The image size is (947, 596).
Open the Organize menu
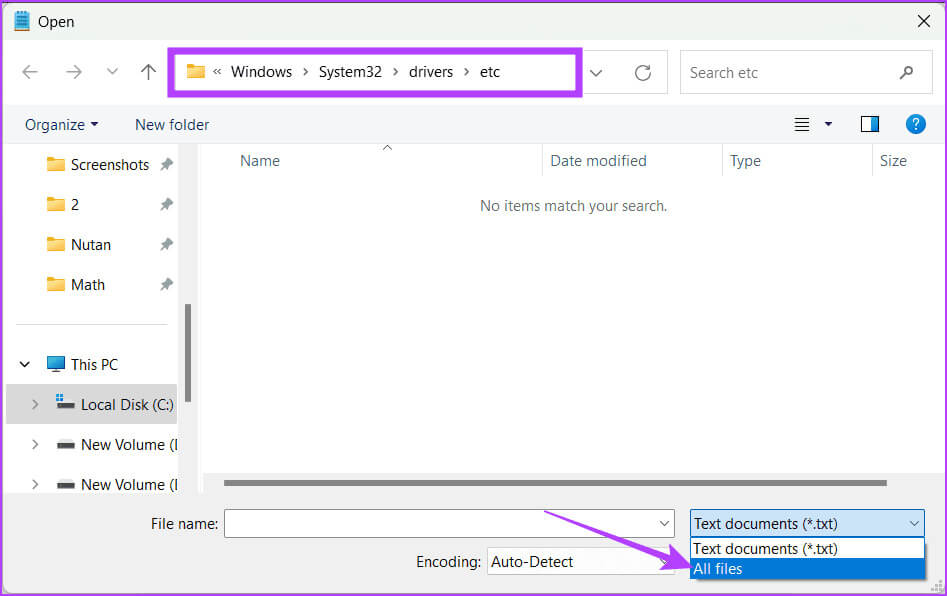coord(61,124)
